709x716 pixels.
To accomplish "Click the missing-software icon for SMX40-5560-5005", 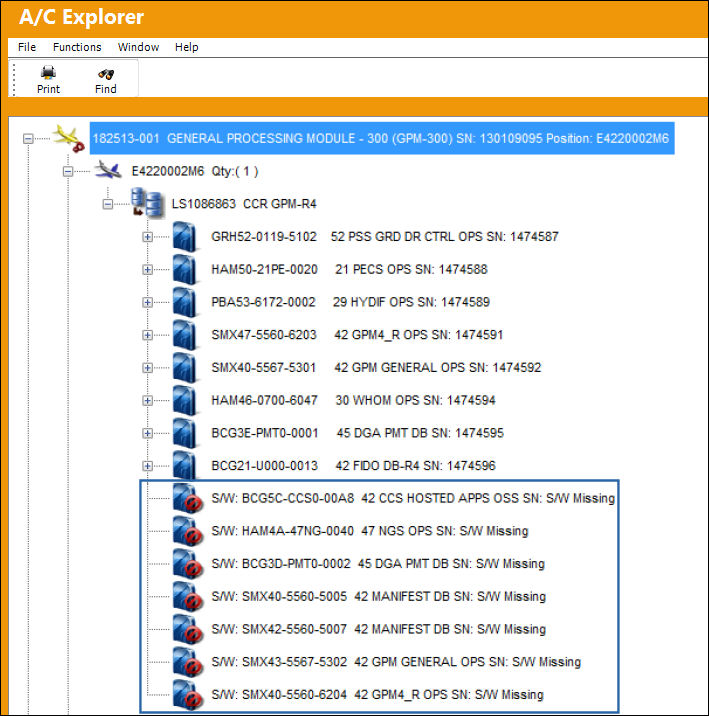I will coord(188,597).
